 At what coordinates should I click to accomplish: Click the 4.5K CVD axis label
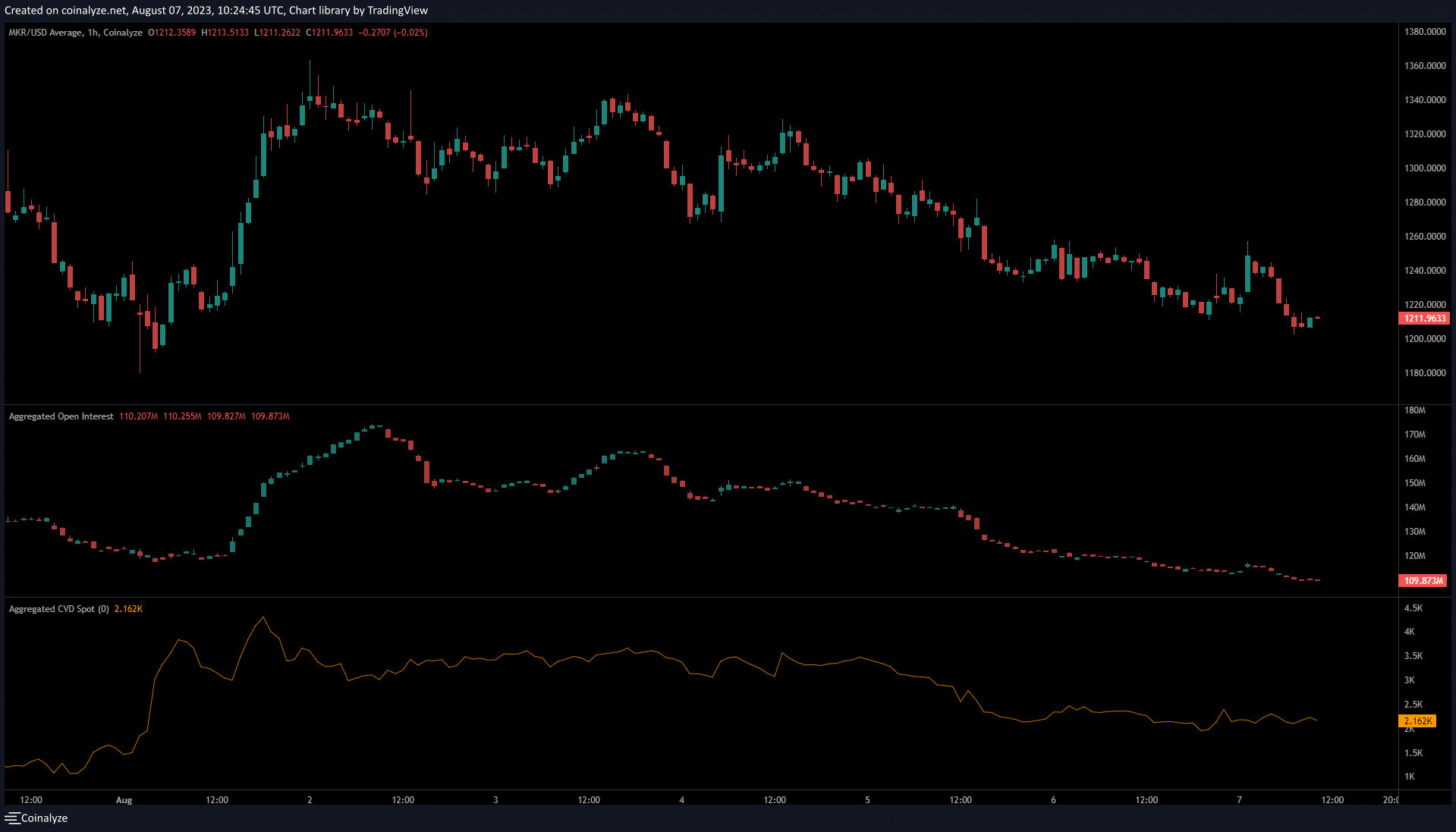tap(1413, 608)
